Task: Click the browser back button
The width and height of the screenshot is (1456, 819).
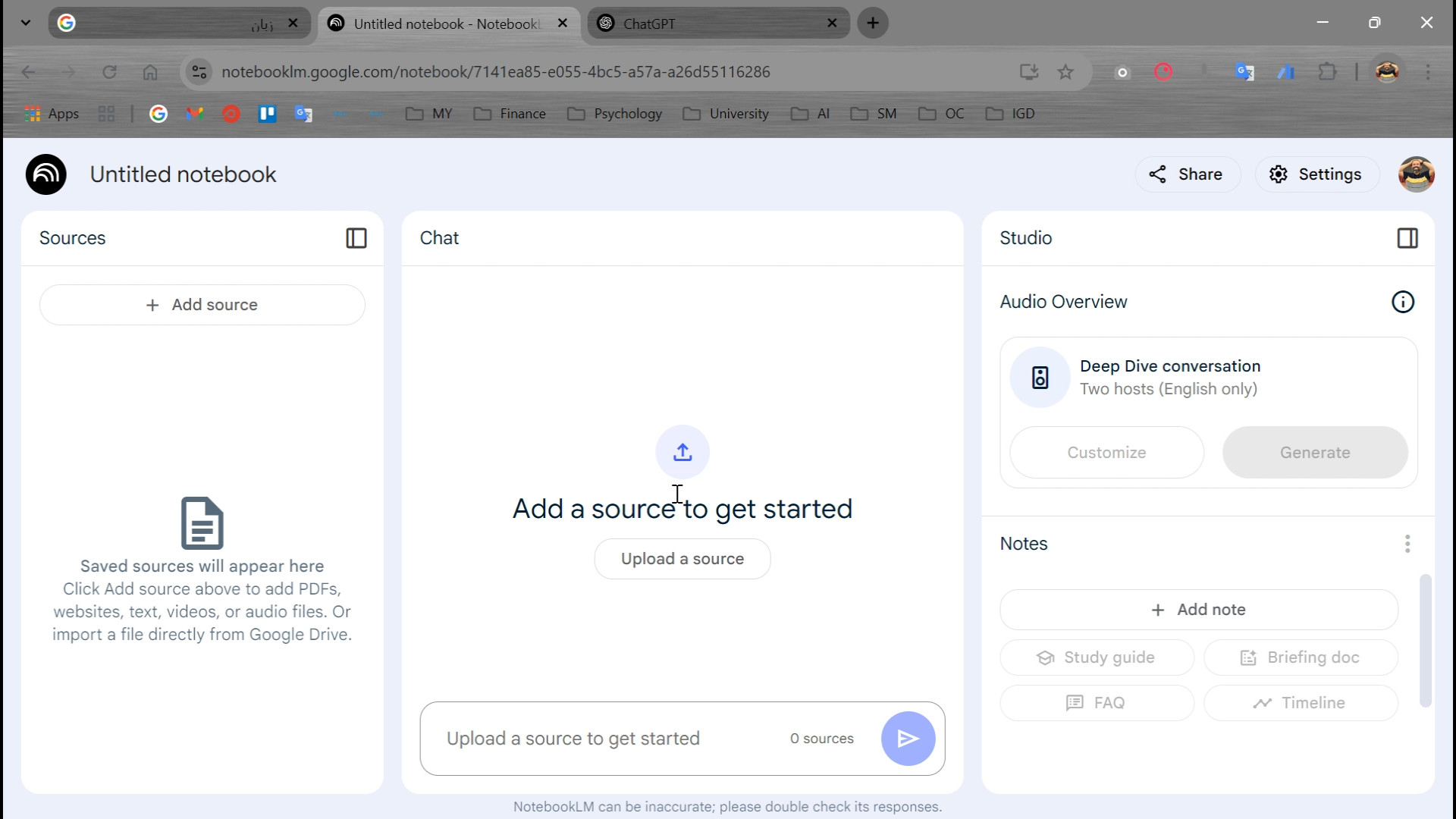Action: coord(28,72)
